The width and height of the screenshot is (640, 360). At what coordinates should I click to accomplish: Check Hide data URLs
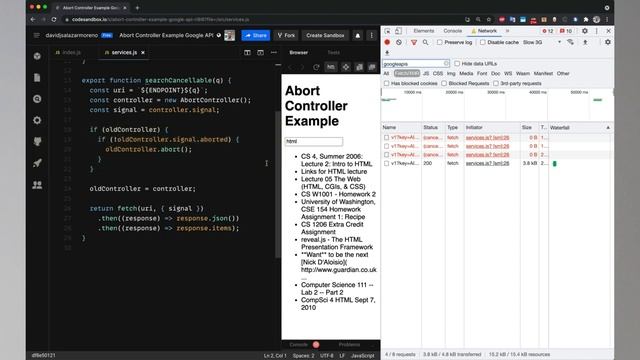pos(457,64)
